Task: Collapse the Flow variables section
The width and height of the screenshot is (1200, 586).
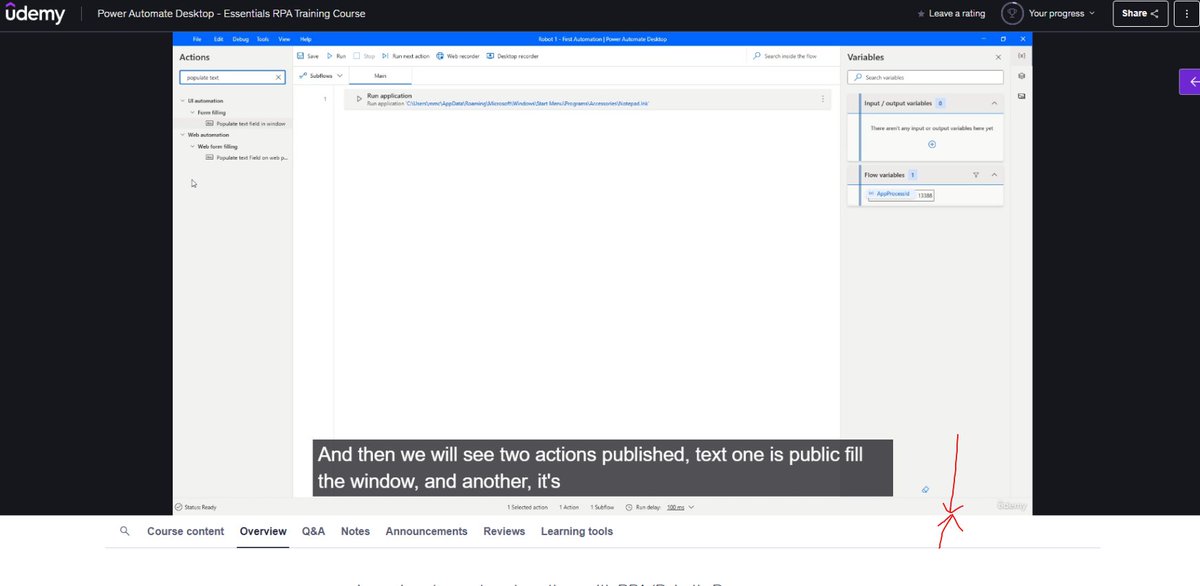Action: tap(993, 175)
